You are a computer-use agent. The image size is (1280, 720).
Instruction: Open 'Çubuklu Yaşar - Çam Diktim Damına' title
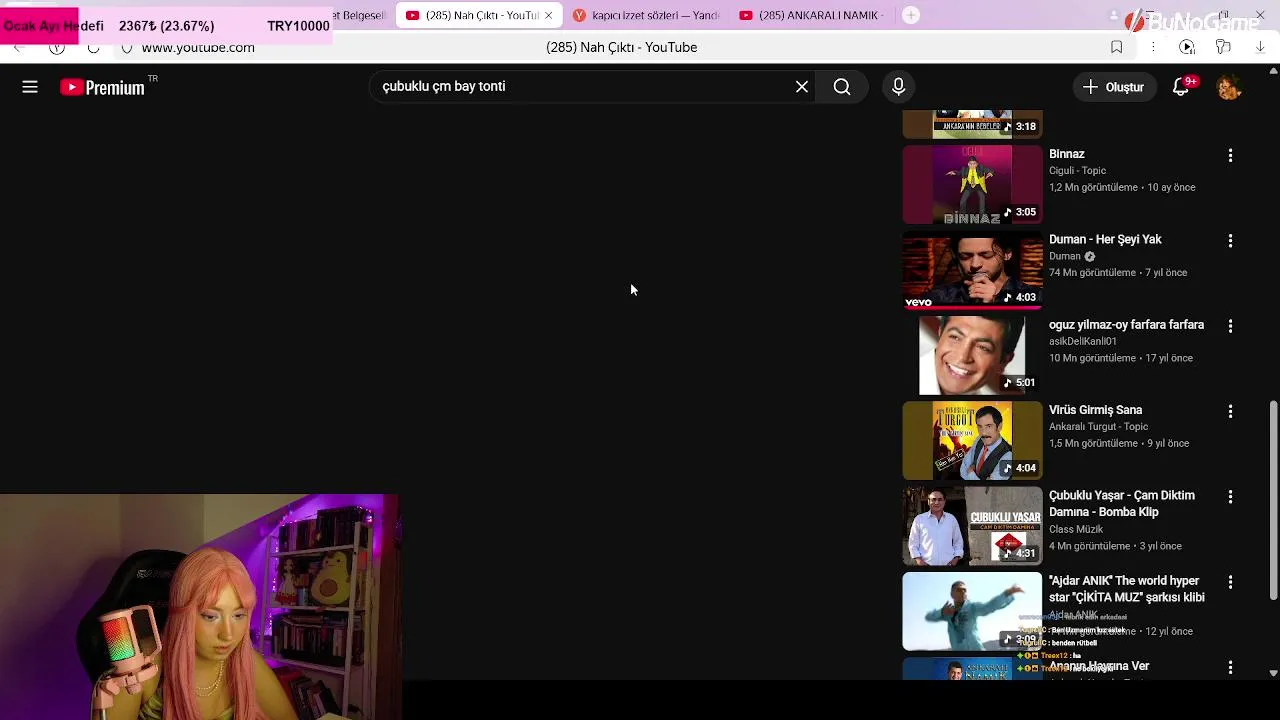click(1122, 504)
